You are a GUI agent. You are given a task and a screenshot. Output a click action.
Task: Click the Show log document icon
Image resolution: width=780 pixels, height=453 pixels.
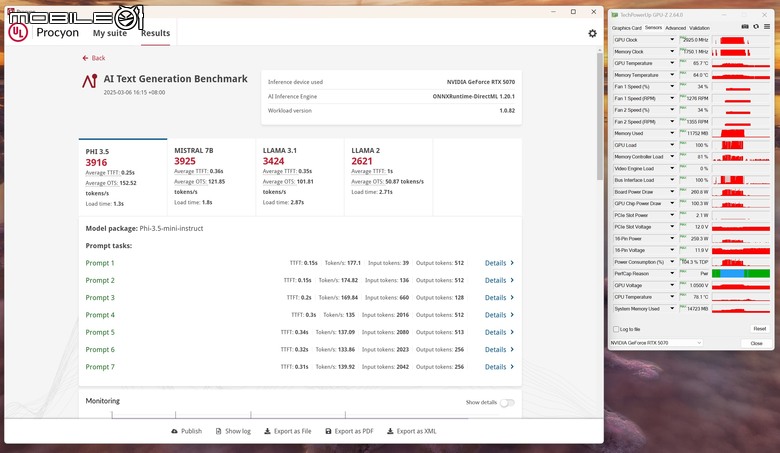pyautogui.click(x=218, y=431)
